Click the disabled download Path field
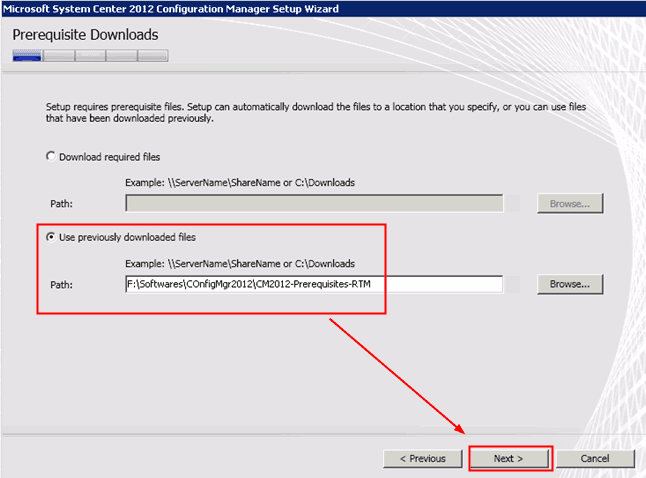The image size is (646, 478). [314, 203]
